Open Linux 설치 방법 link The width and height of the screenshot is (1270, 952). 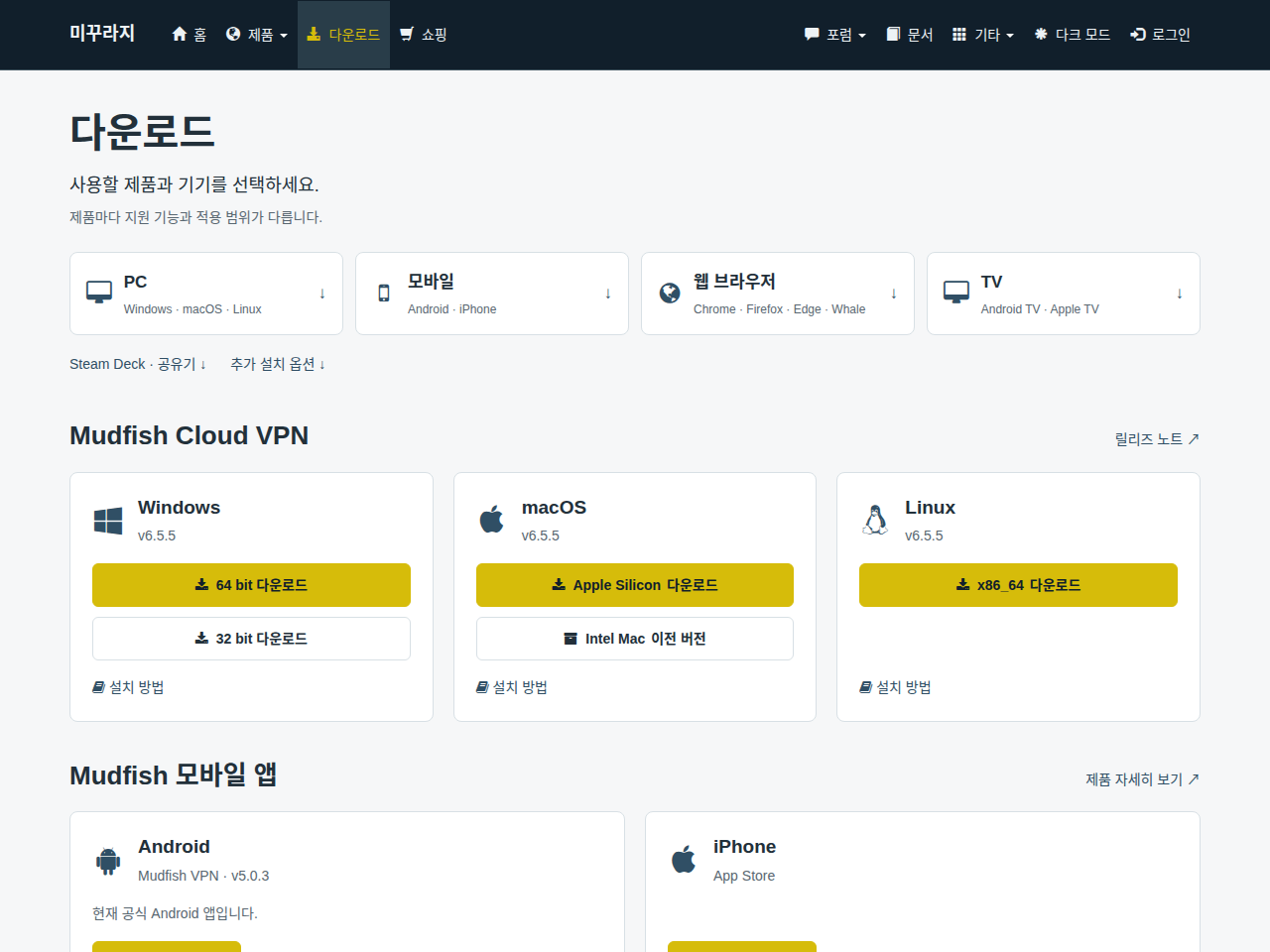pyautogui.click(x=895, y=687)
